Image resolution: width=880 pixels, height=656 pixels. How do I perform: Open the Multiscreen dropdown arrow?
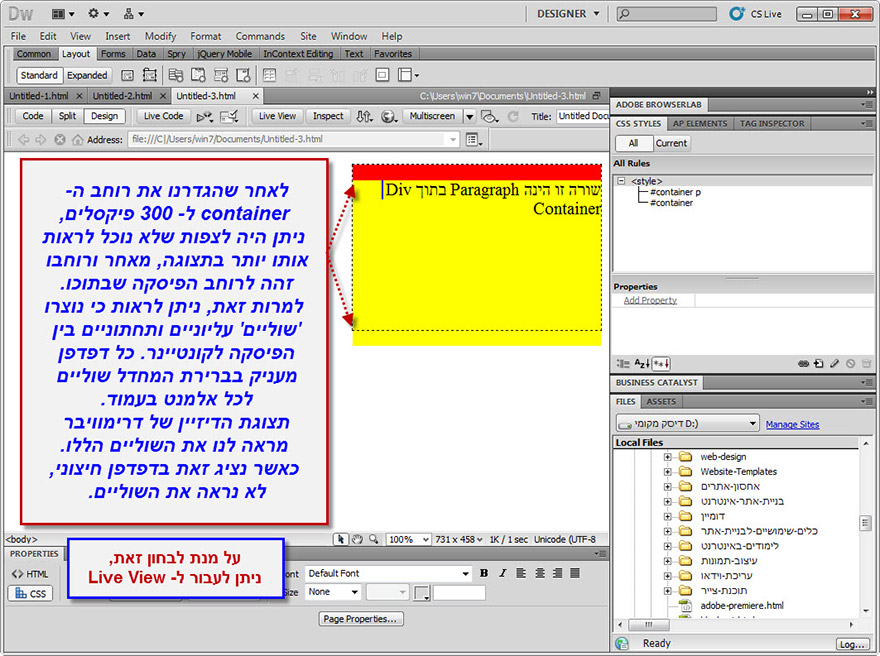tap(470, 117)
